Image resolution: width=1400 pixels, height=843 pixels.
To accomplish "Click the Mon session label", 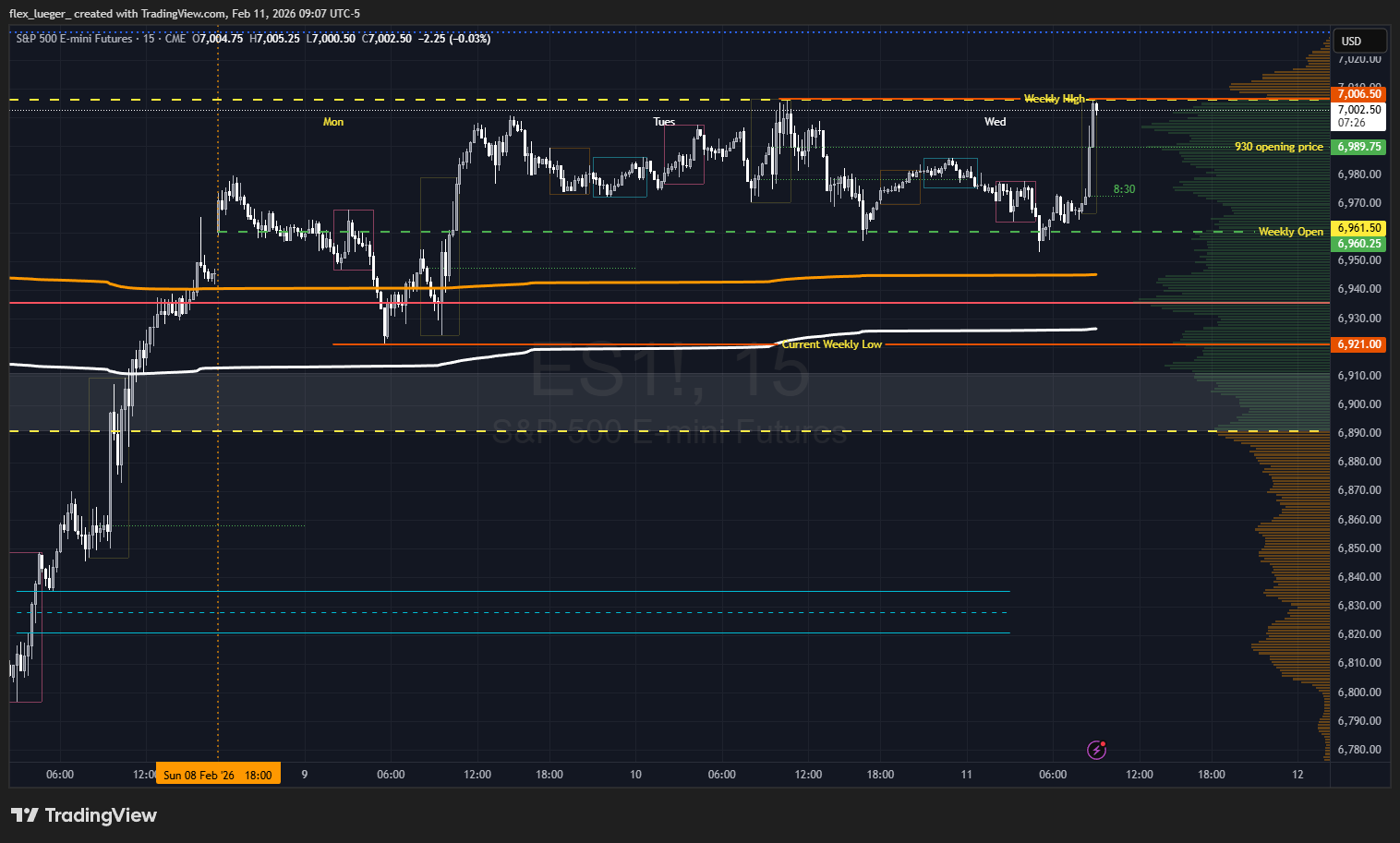I will click(333, 122).
